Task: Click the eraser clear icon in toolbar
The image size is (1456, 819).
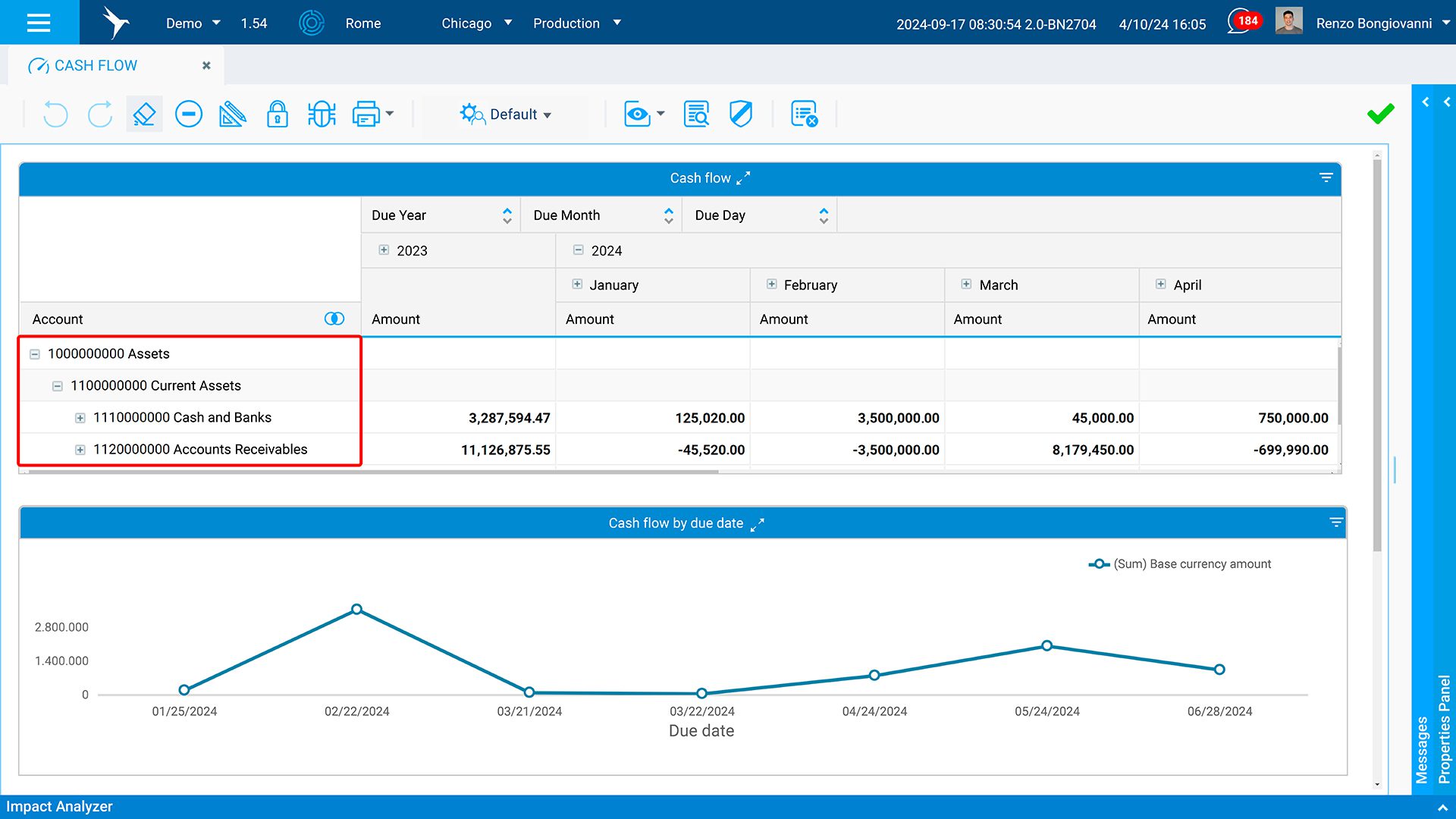Action: tap(144, 115)
